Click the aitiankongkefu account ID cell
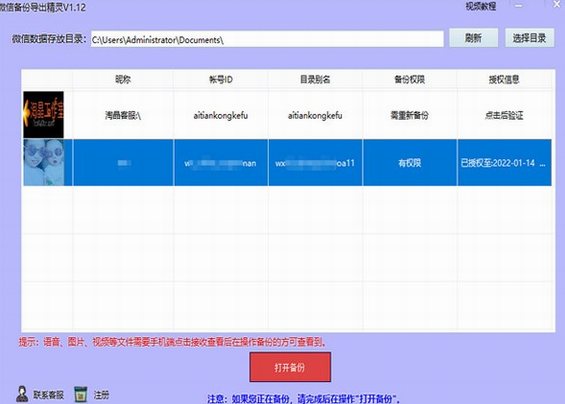 (x=221, y=115)
